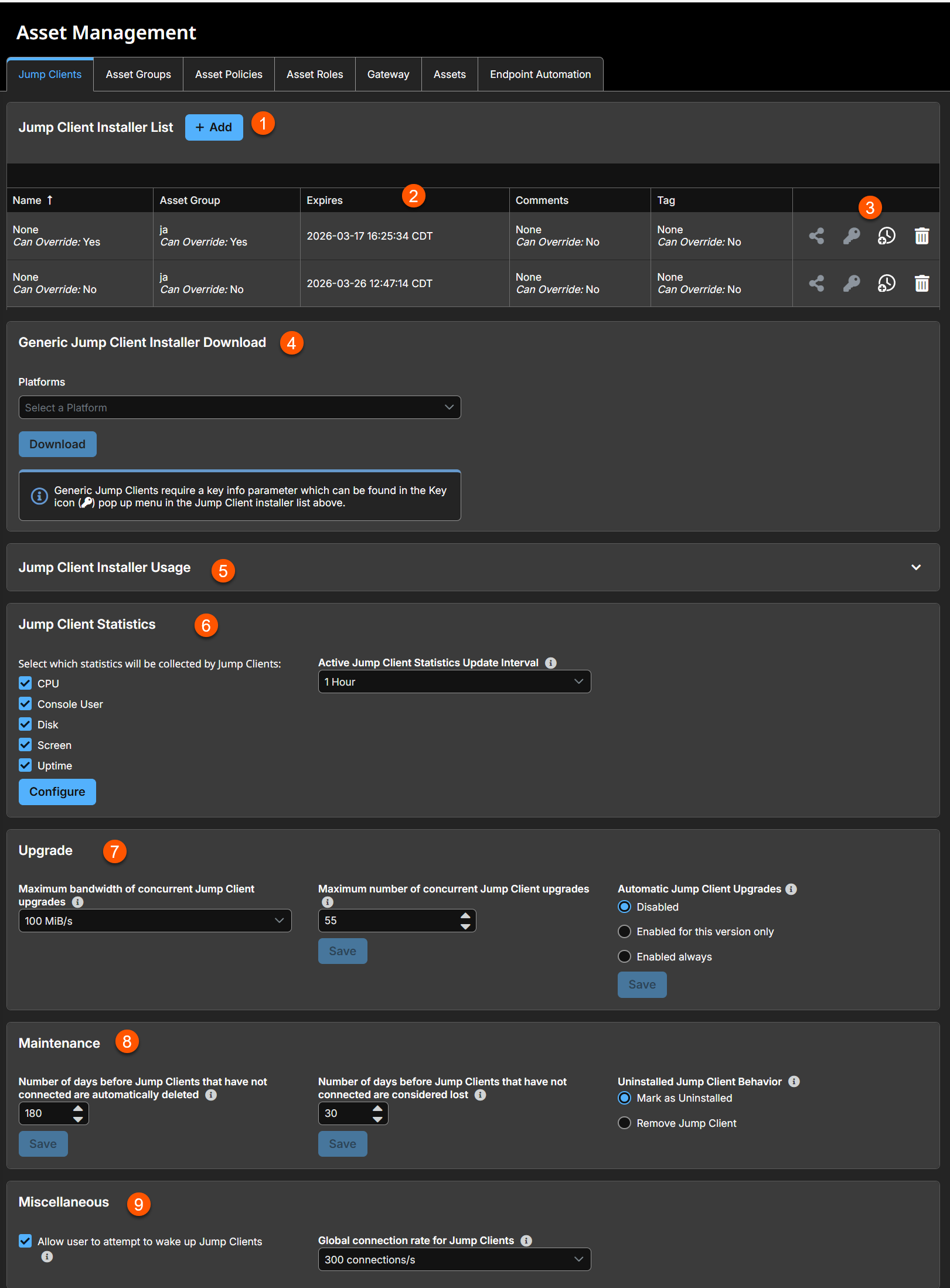The height and width of the screenshot is (1288, 950).
Task: Extend expiration via the clock-plus icon, first row
Action: coord(886,236)
